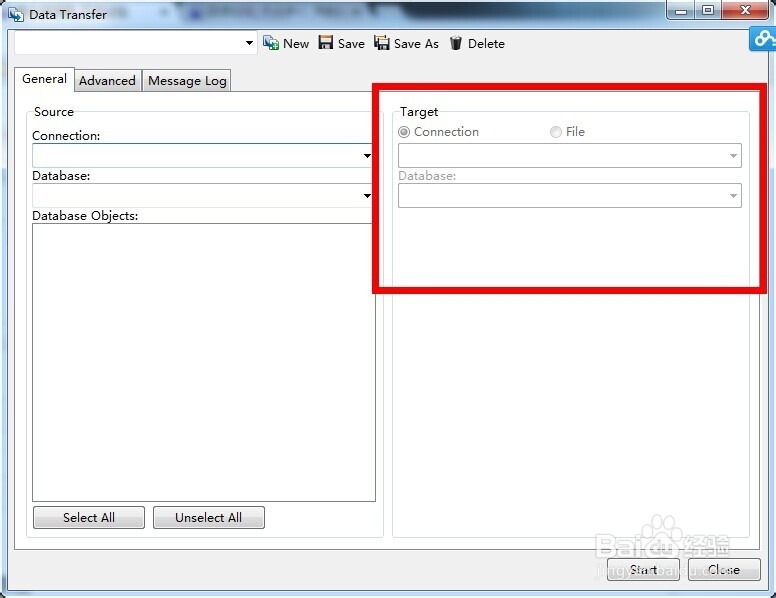Click the New profile icon

pyautogui.click(x=271, y=43)
